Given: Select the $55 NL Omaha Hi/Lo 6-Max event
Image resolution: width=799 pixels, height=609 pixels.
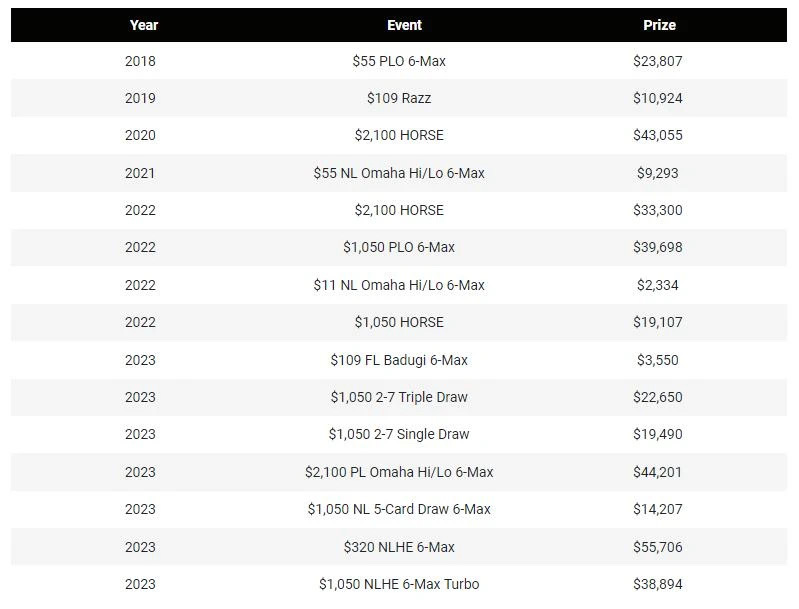Looking at the screenshot, I should pos(399,173).
